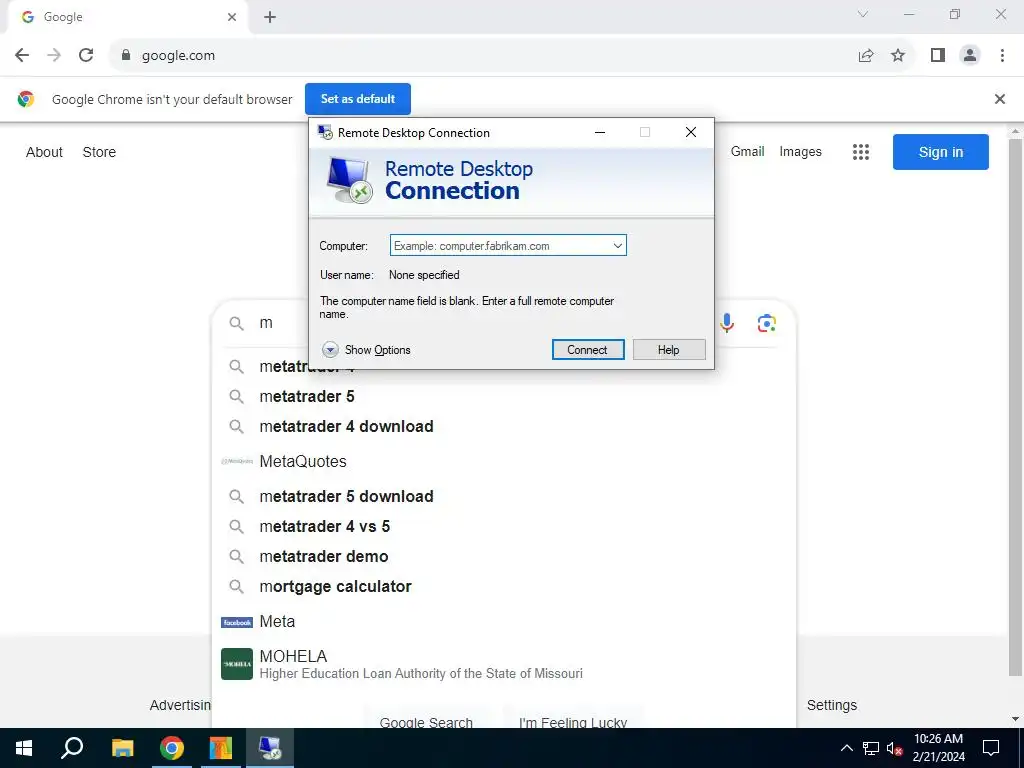The height and width of the screenshot is (768, 1024).
Task: Click the Chrome forward arrow
Action: tap(54, 56)
